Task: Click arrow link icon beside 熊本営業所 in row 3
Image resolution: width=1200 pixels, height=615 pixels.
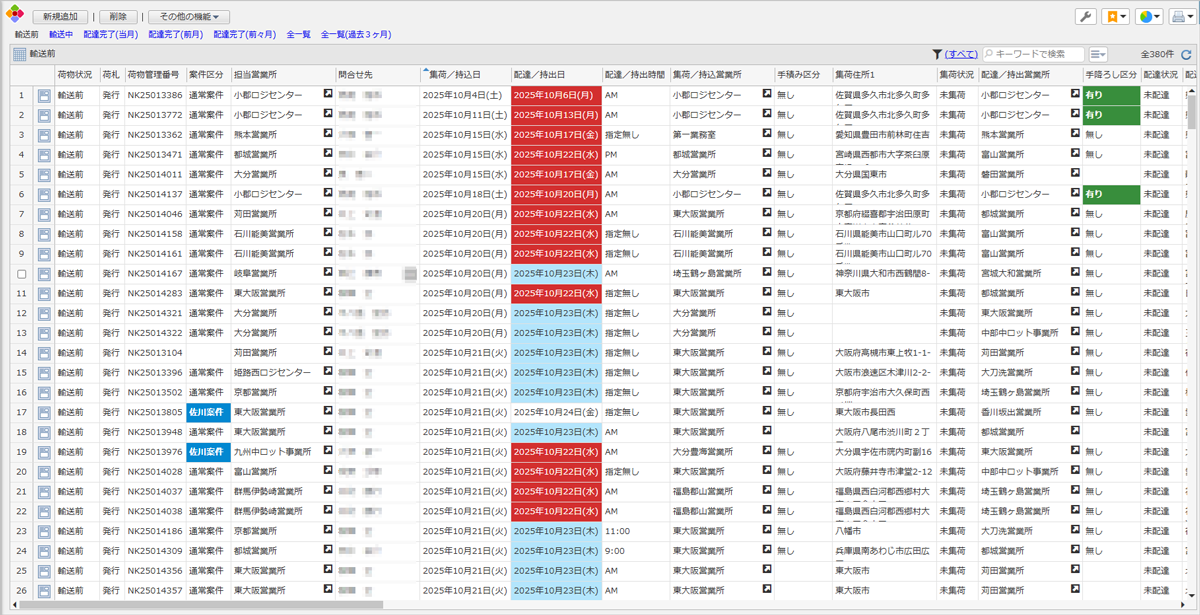Action: point(327,135)
